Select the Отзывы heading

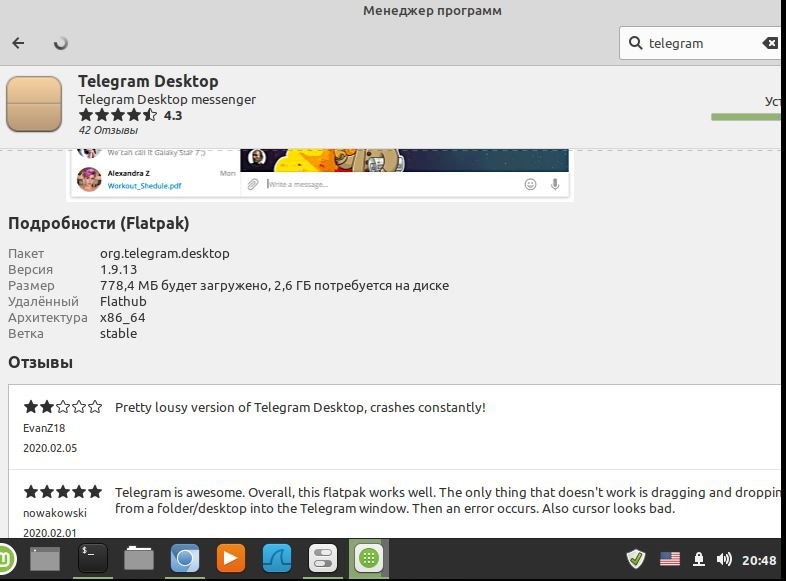pos(40,362)
